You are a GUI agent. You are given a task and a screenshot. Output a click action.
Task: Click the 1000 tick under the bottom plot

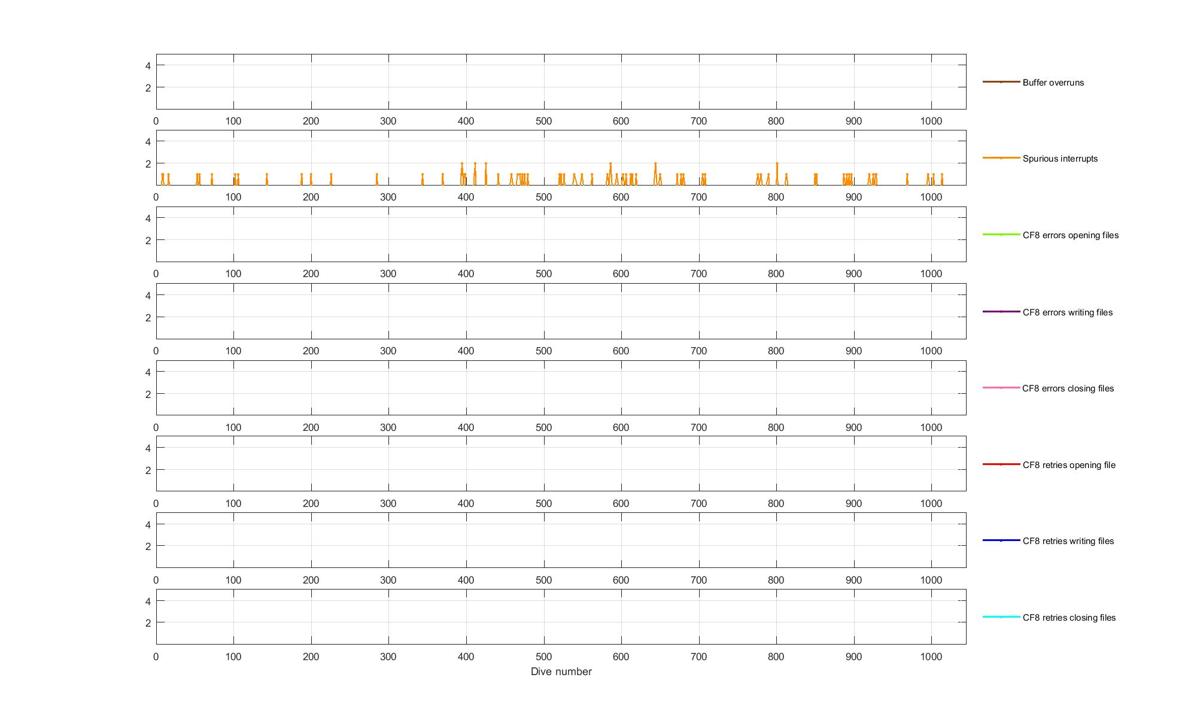[931, 657]
